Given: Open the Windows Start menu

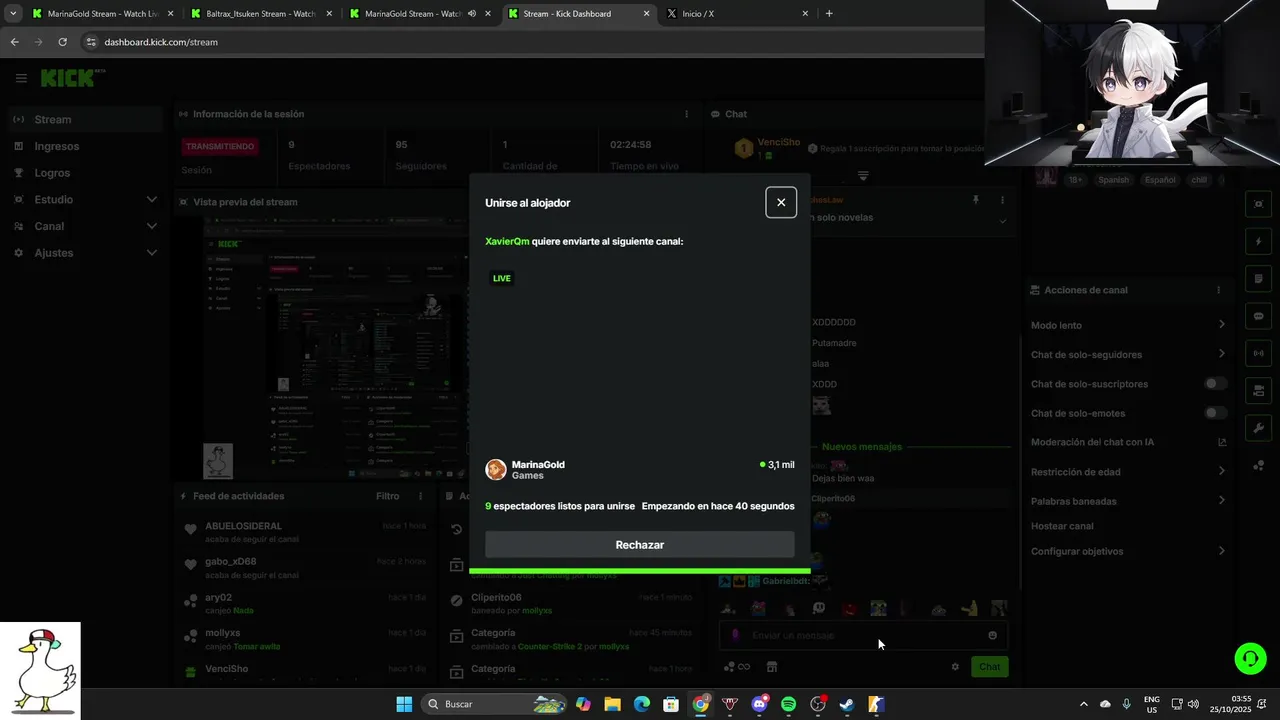Looking at the screenshot, I should [x=404, y=704].
